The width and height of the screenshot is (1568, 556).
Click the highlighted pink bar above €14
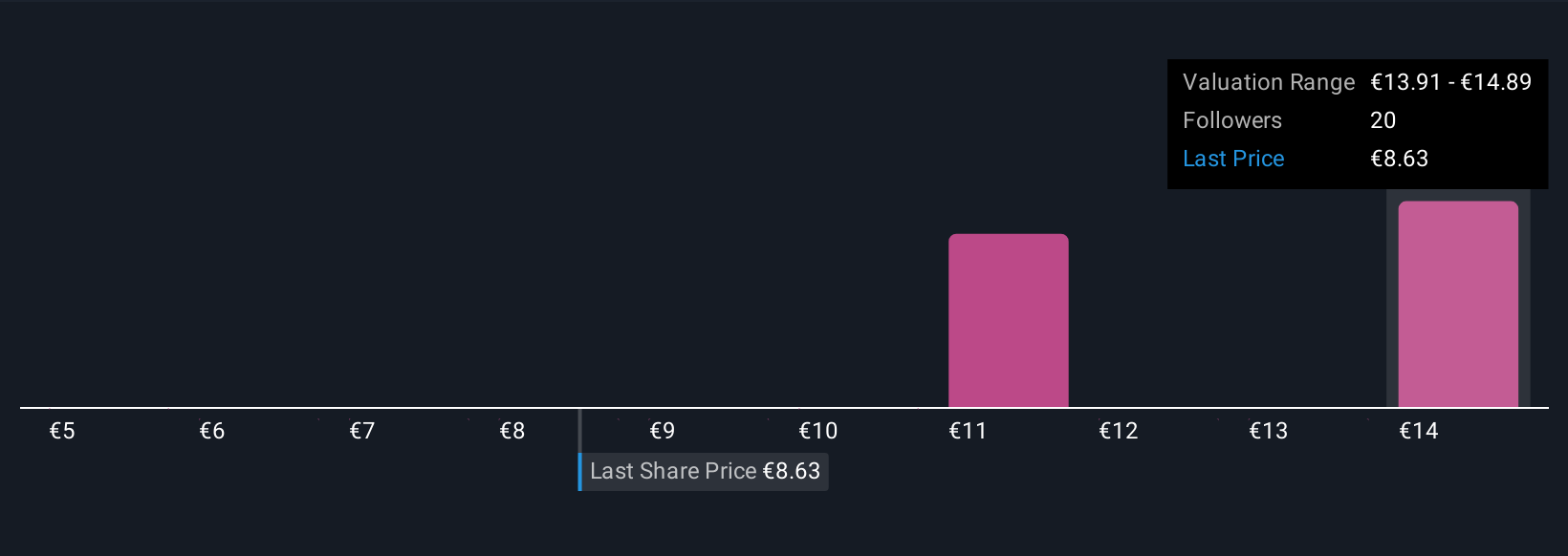[x=1458, y=305]
